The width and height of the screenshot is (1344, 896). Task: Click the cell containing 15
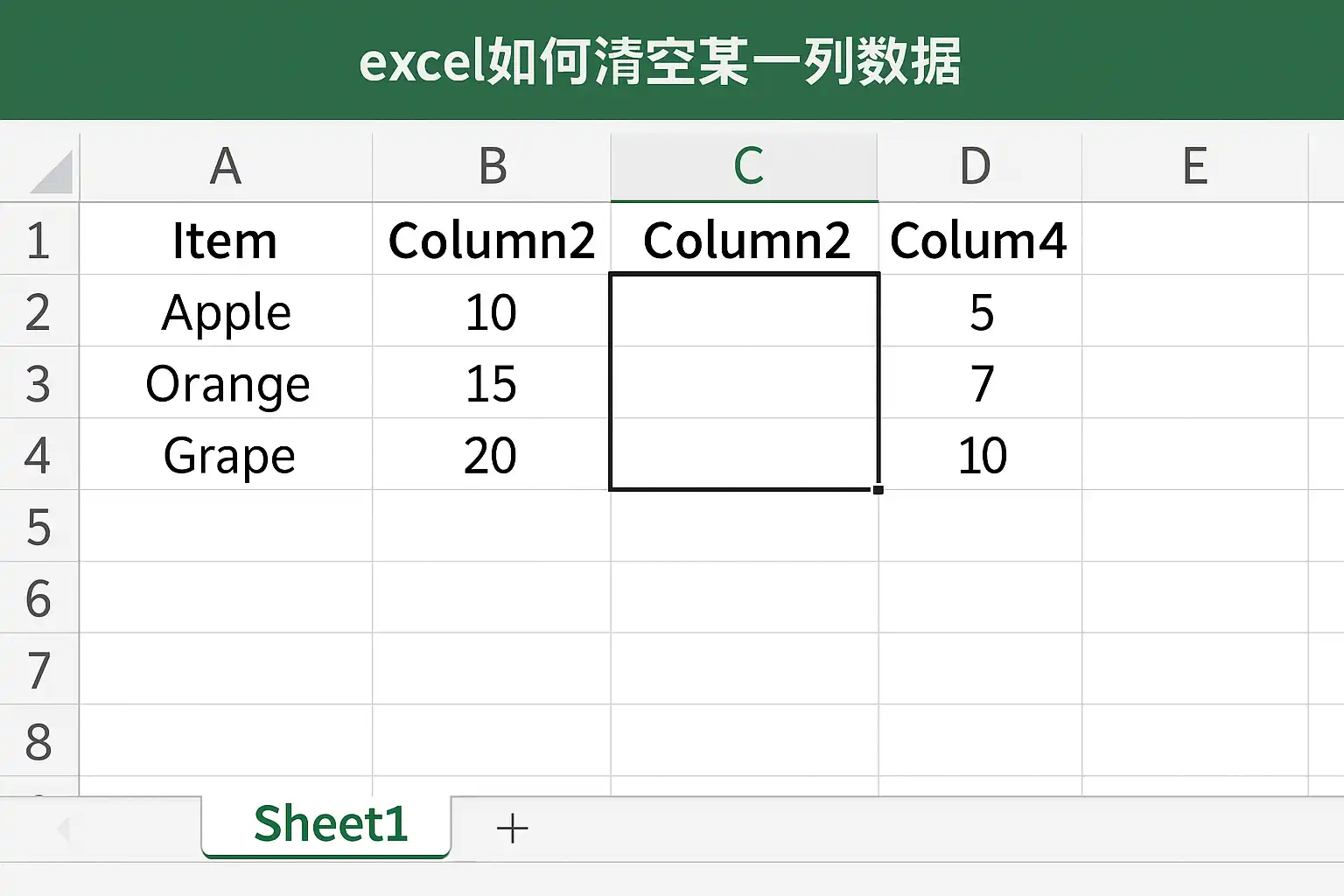click(492, 383)
